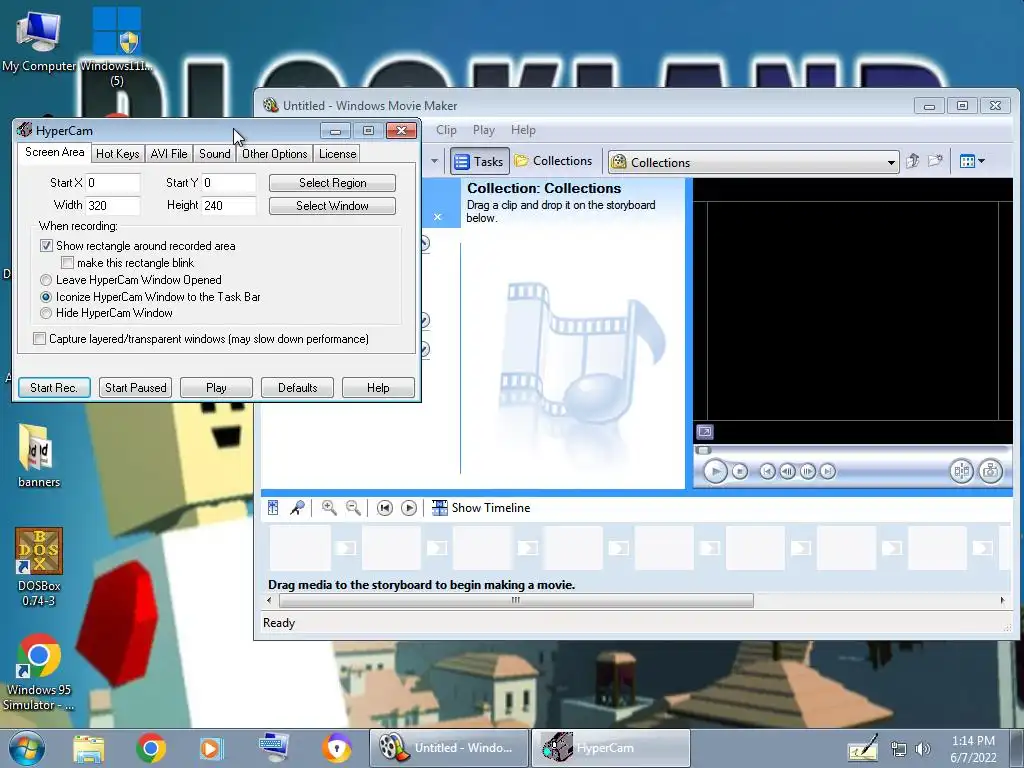Image resolution: width=1024 pixels, height=768 pixels.
Task: Click the storyboard scrollbar right arrow
Action: coord(1002,600)
